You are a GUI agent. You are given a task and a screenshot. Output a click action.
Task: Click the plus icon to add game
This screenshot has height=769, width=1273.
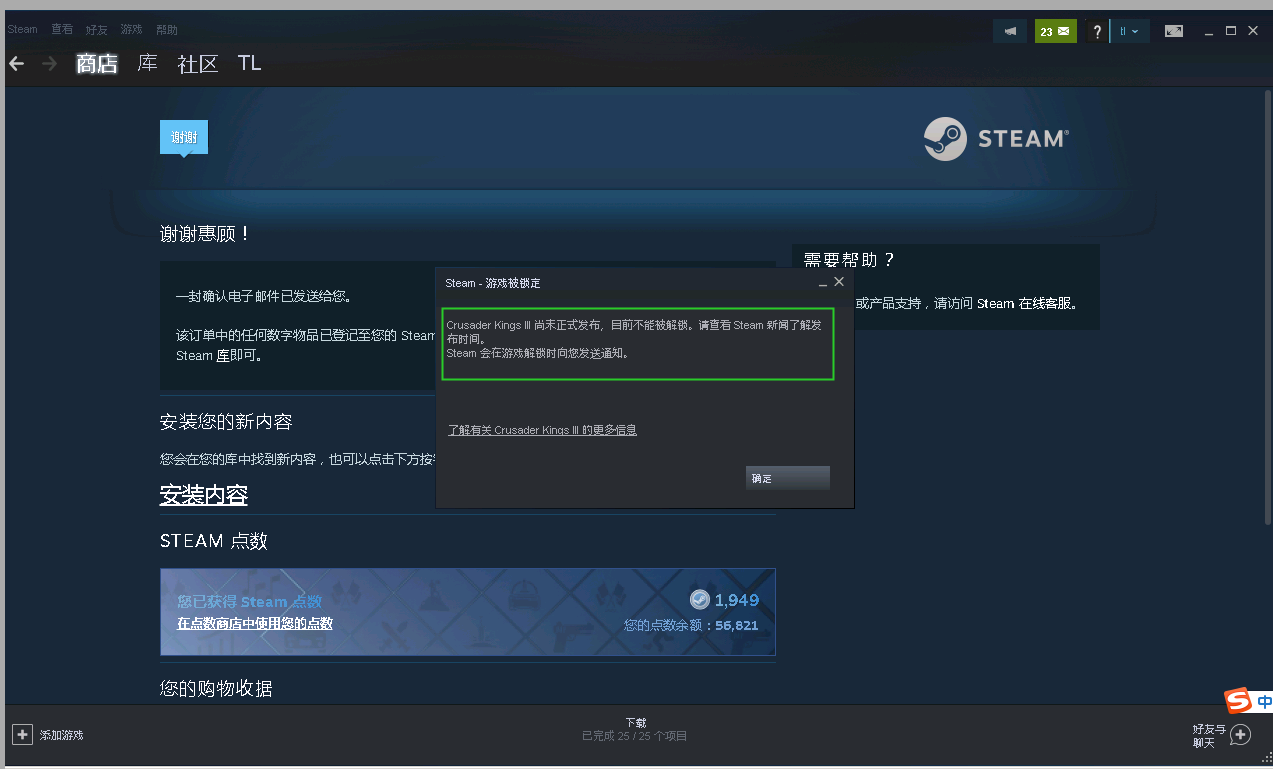(x=22, y=734)
